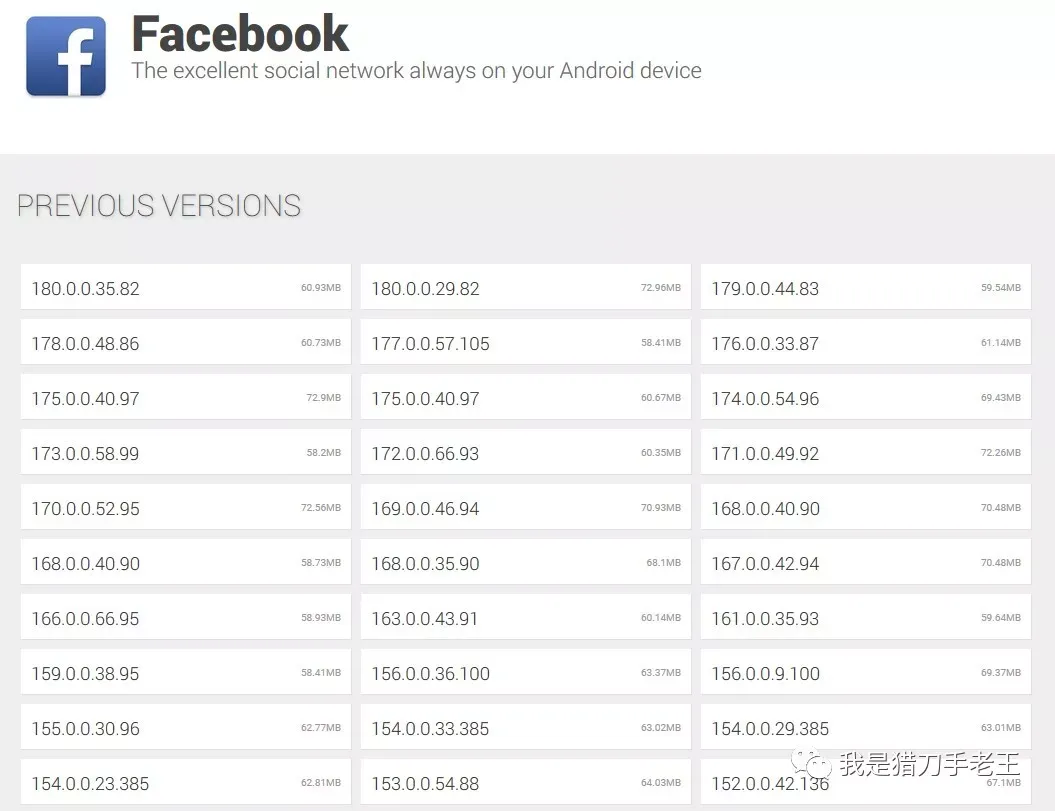This screenshot has height=811, width=1055.
Task: Click the 62.77MB file size label
Action: click(321, 728)
